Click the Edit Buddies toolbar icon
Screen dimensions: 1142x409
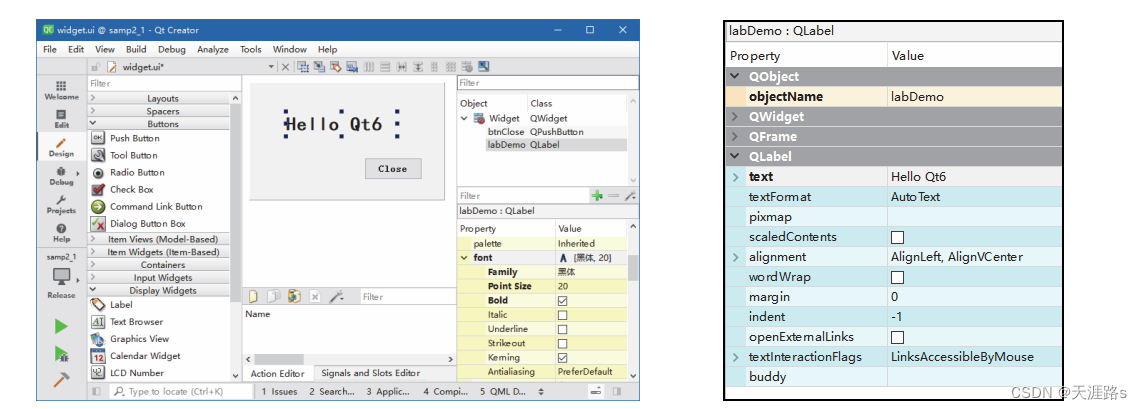336,67
